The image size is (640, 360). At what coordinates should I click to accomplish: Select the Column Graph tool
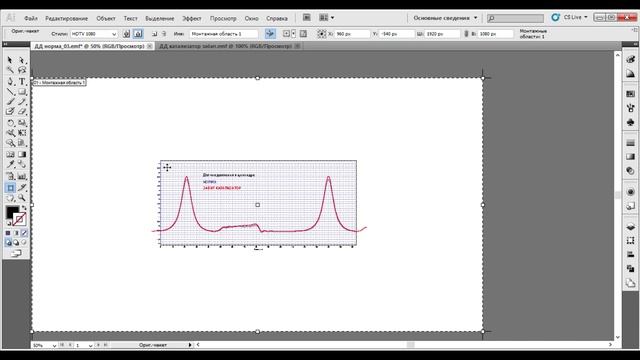coord(22,176)
